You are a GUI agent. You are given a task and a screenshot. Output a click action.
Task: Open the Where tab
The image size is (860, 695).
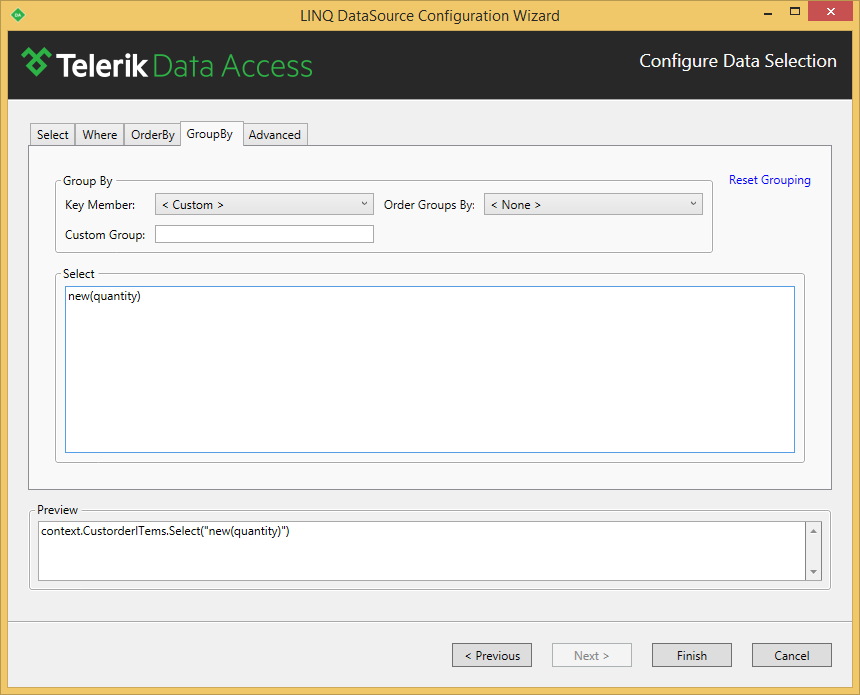coord(100,135)
